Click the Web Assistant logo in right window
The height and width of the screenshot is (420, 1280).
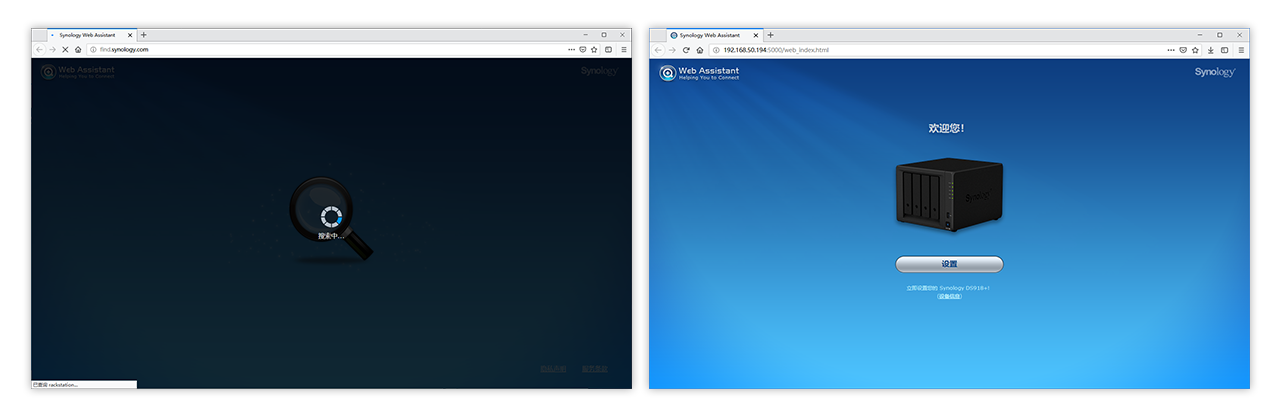[698, 72]
